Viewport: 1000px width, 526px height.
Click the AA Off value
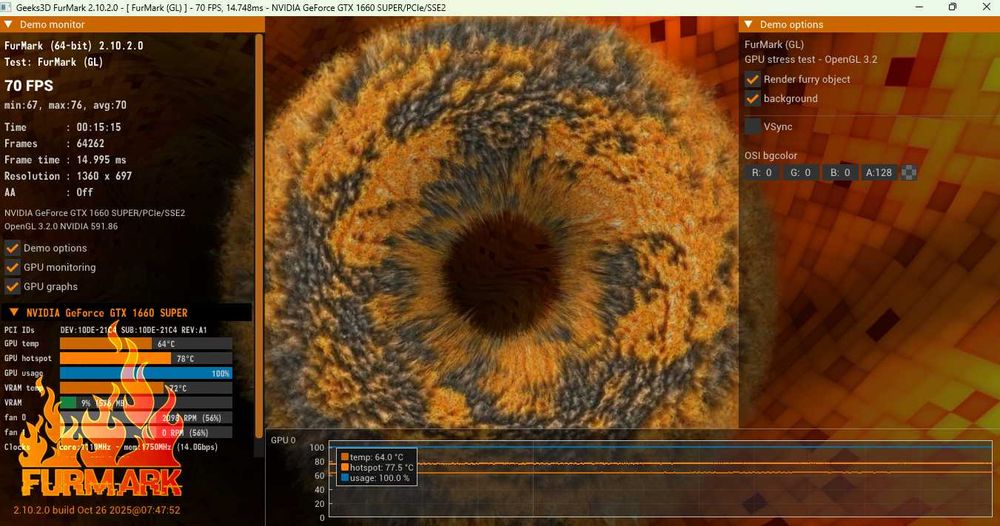point(85,192)
